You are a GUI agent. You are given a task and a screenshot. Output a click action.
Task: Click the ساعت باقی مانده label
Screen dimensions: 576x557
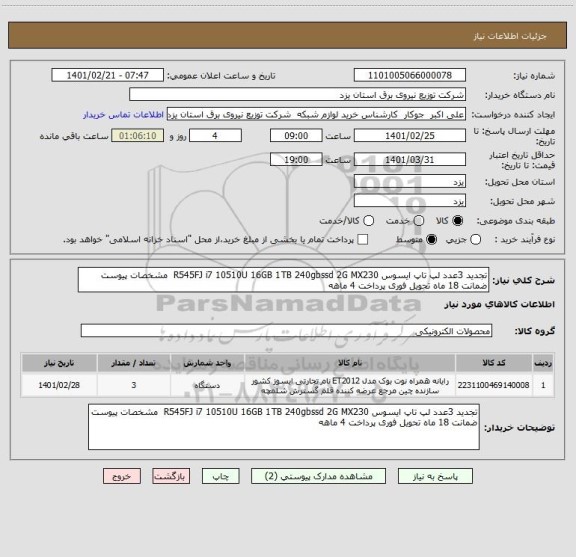[x=74, y=136]
